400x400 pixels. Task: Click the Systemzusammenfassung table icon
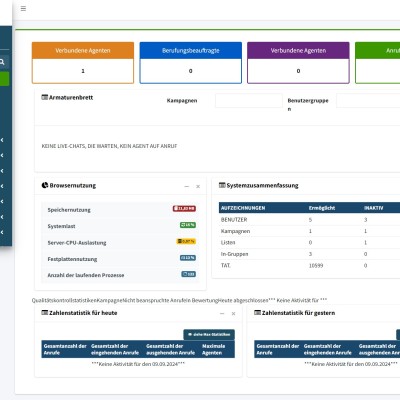pyautogui.click(x=222, y=185)
